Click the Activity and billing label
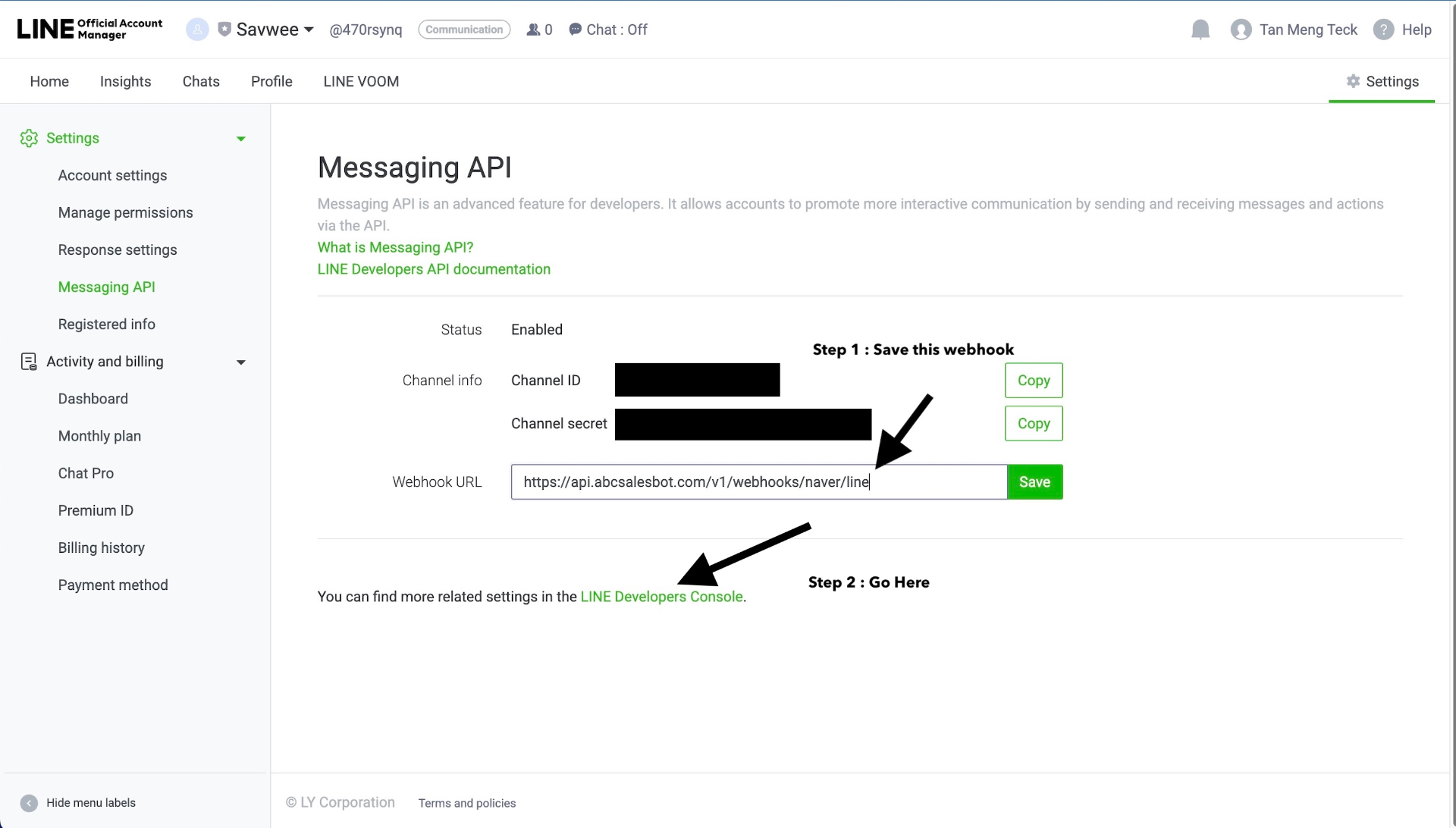Viewport: 1456px width, 828px height. point(105,362)
